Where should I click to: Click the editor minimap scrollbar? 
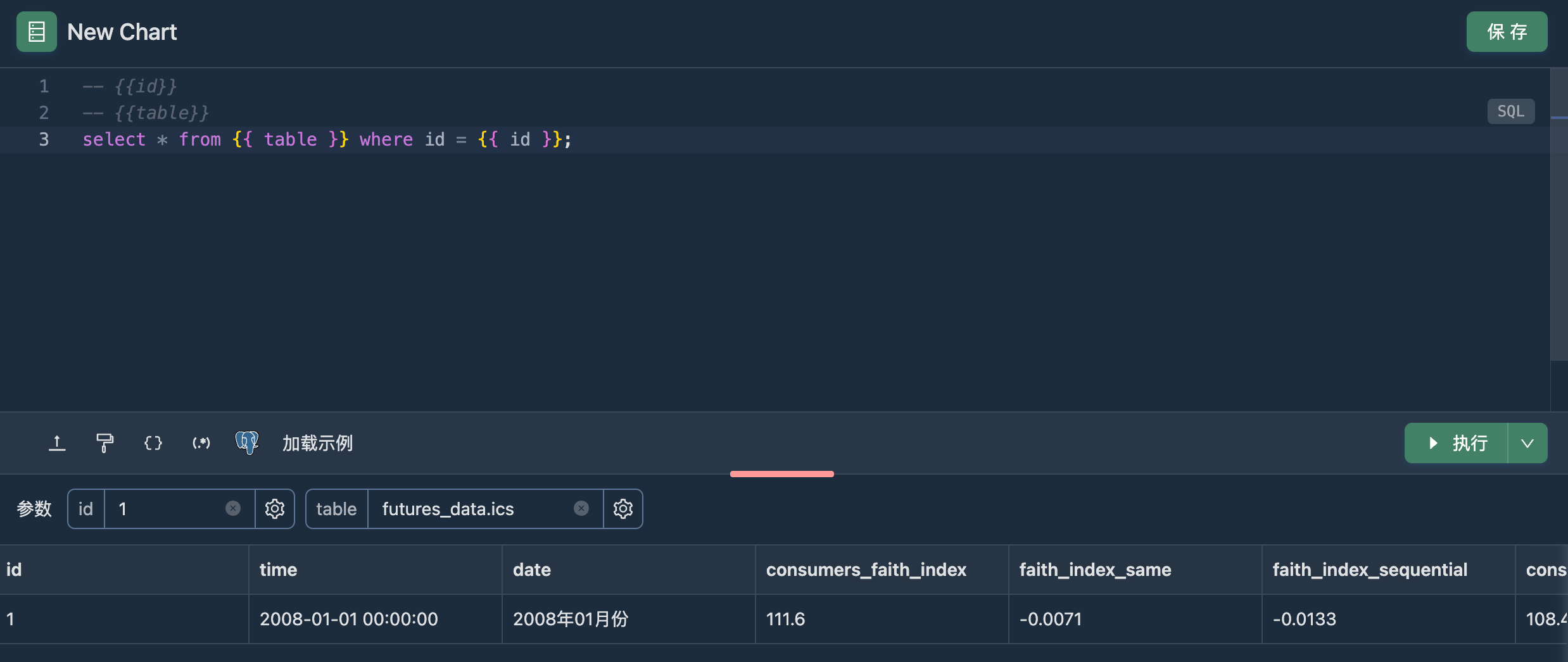click(1559, 215)
